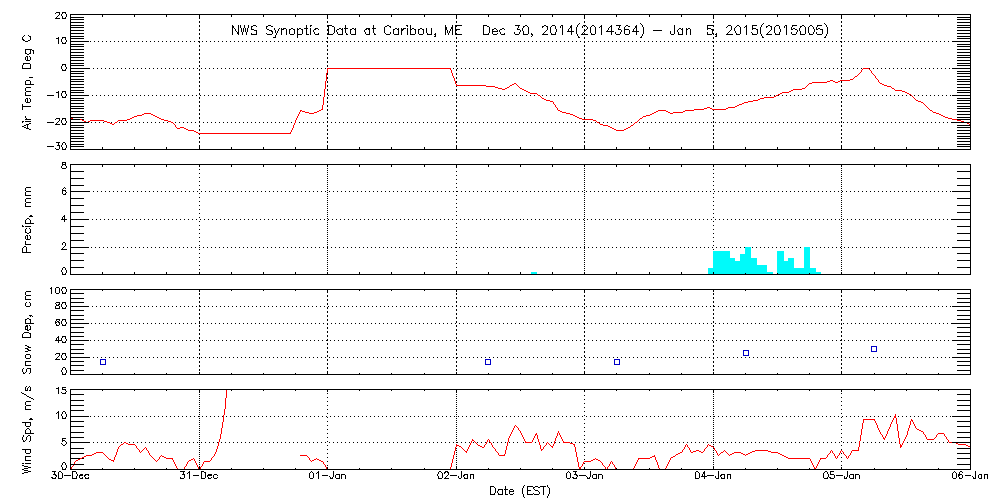The width and height of the screenshot is (1000, 500).
Task: Select the "Snow Dep, cm" axis label
Action: point(28,332)
